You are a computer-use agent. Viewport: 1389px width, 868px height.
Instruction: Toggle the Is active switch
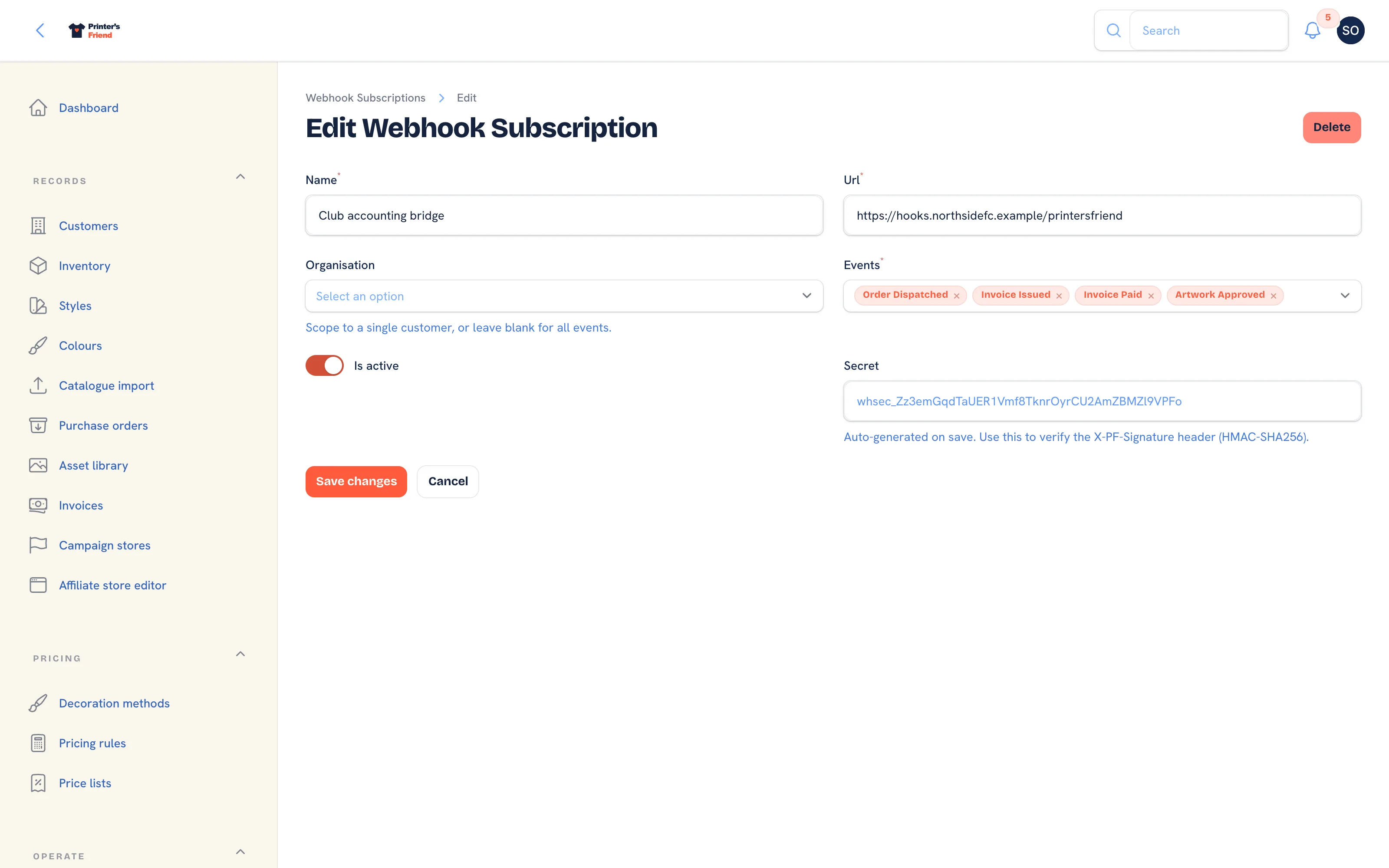(x=324, y=366)
